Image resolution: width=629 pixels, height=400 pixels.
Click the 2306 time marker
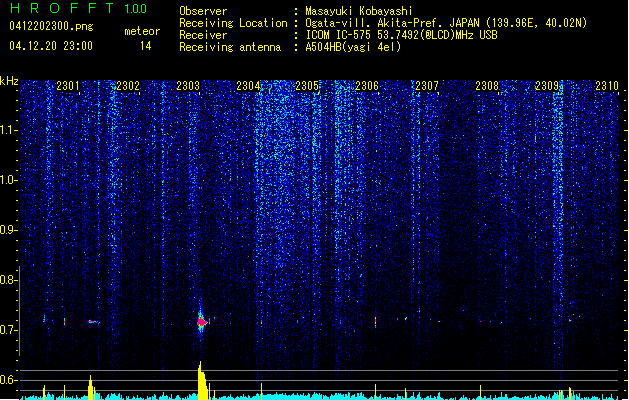tap(367, 86)
